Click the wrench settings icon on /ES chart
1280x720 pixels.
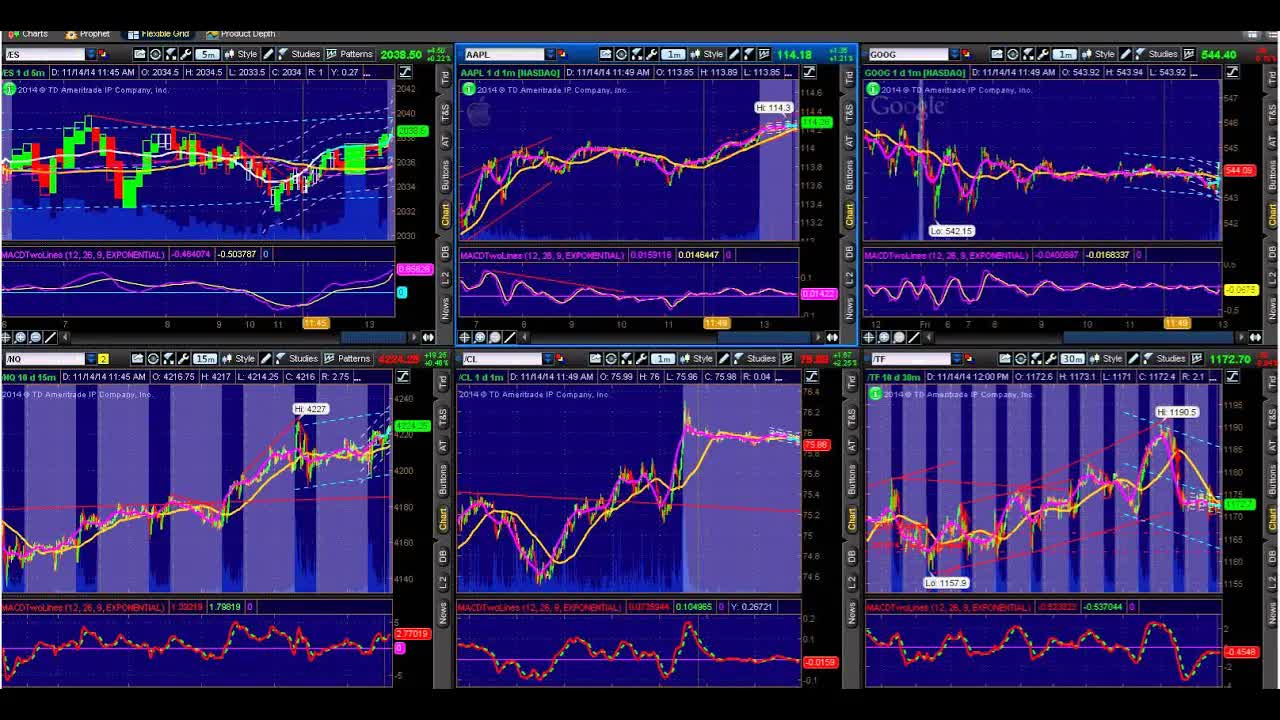pos(185,54)
